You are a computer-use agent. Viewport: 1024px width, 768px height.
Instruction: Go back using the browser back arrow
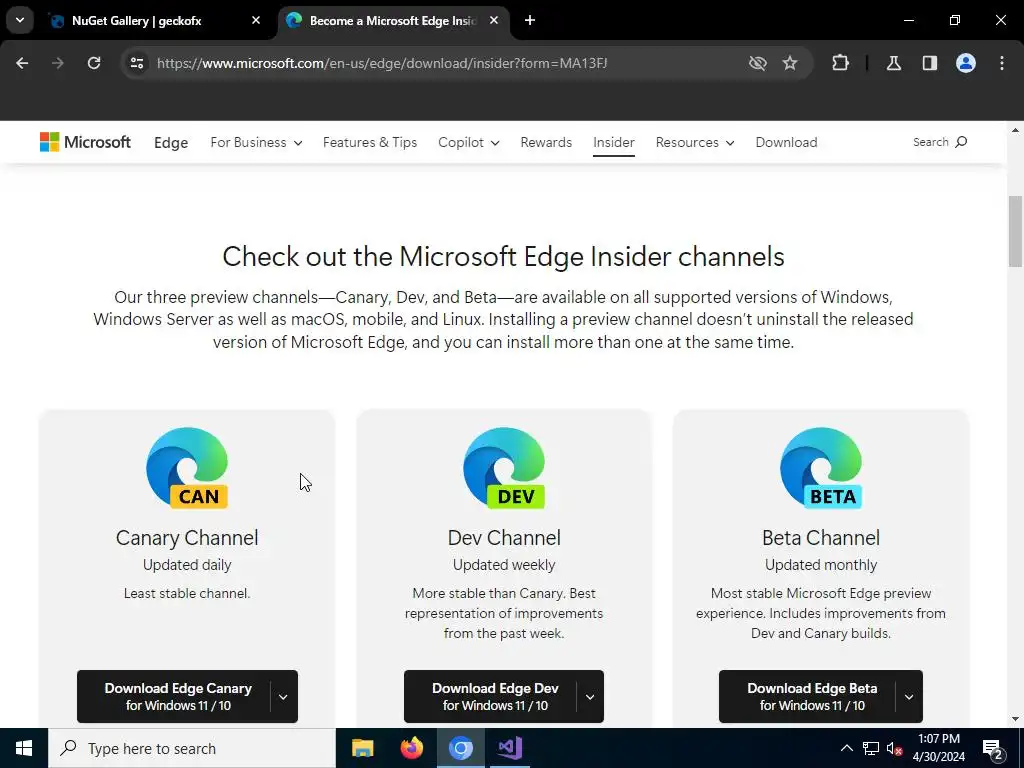pyautogui.click(x=22, y=63)
